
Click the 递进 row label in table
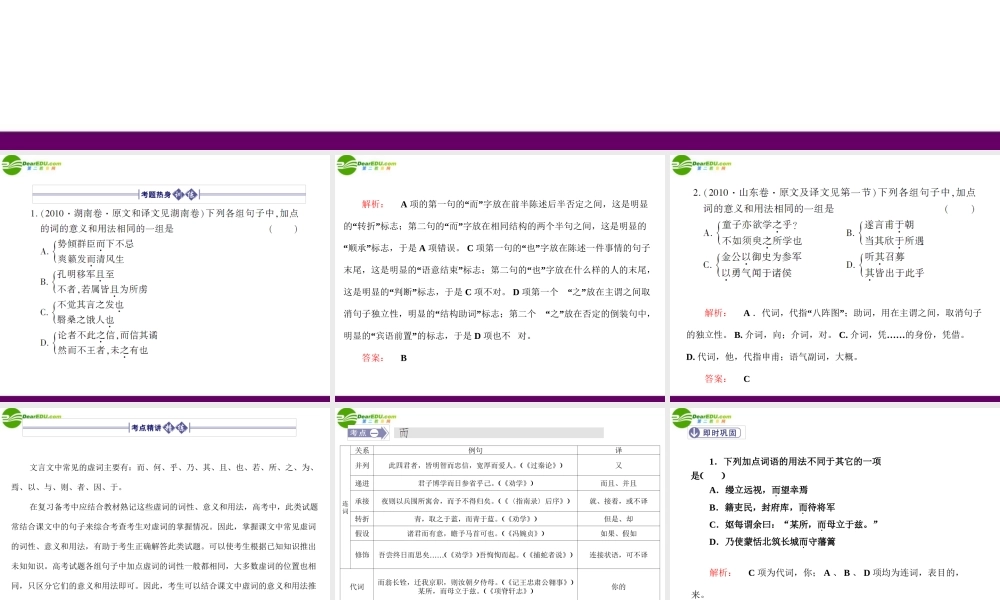point(362,483)
